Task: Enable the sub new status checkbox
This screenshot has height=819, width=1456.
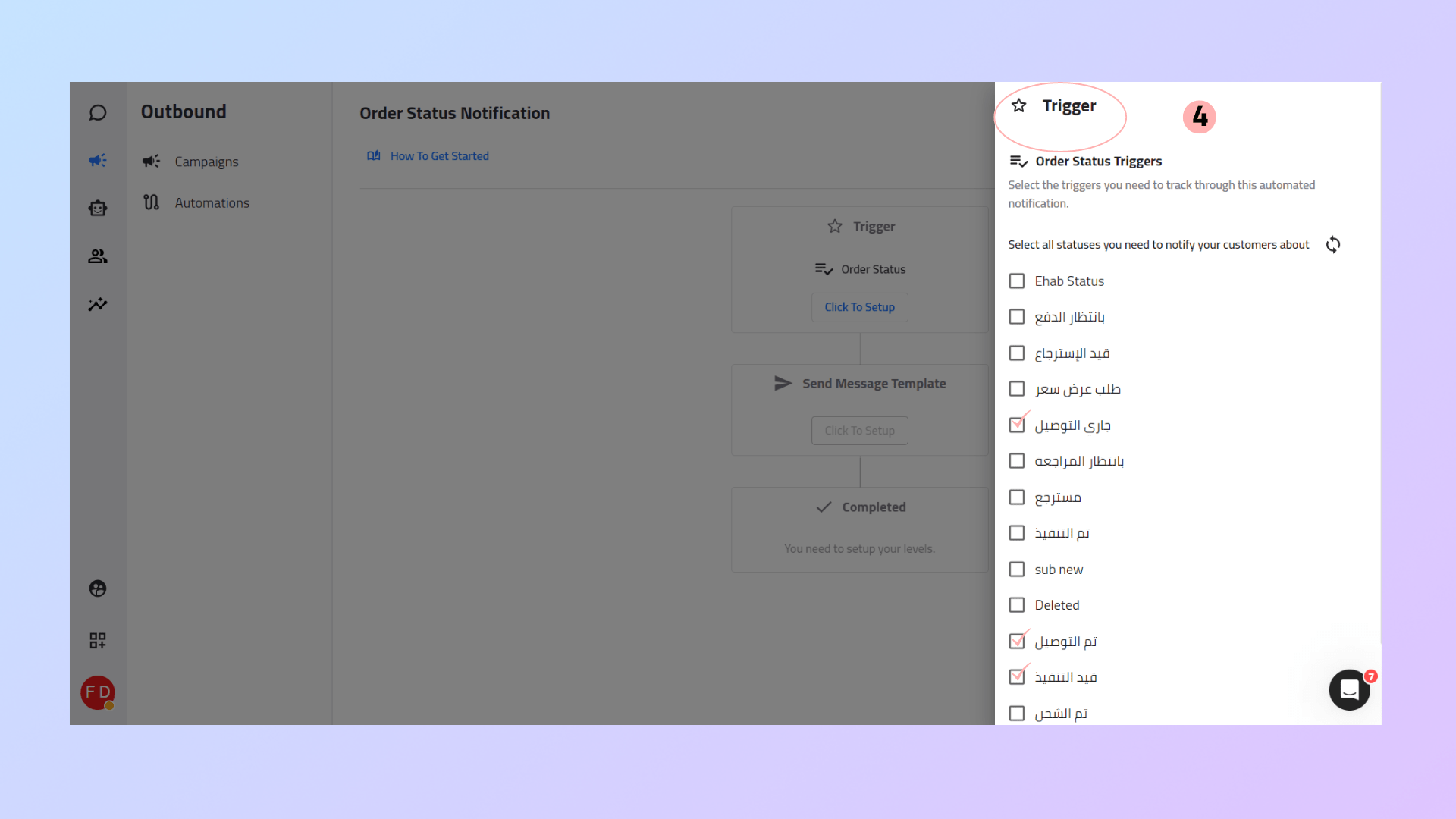Action: coord(1017,570)
